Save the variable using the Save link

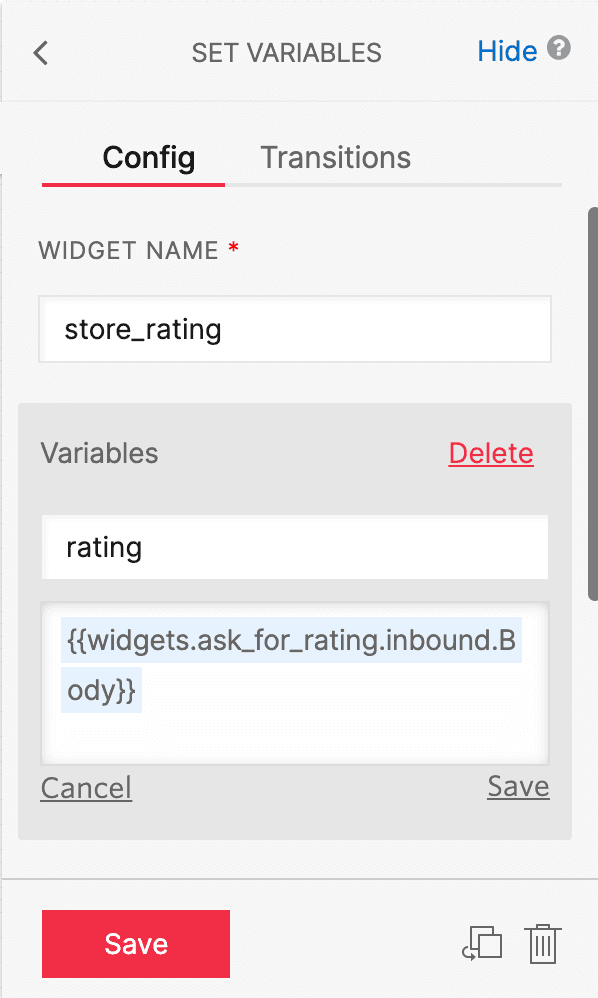click(518, 786)
